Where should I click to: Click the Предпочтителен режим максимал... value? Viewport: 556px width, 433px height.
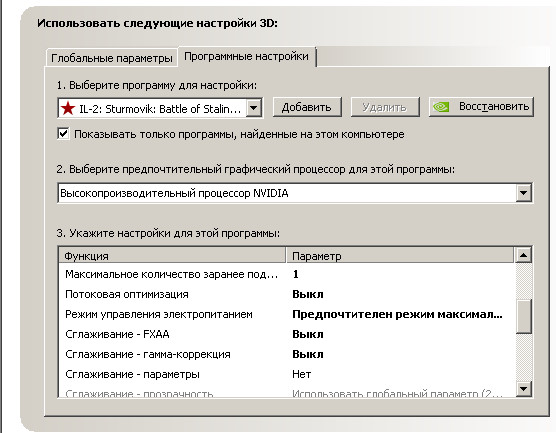tap(397, 315)
